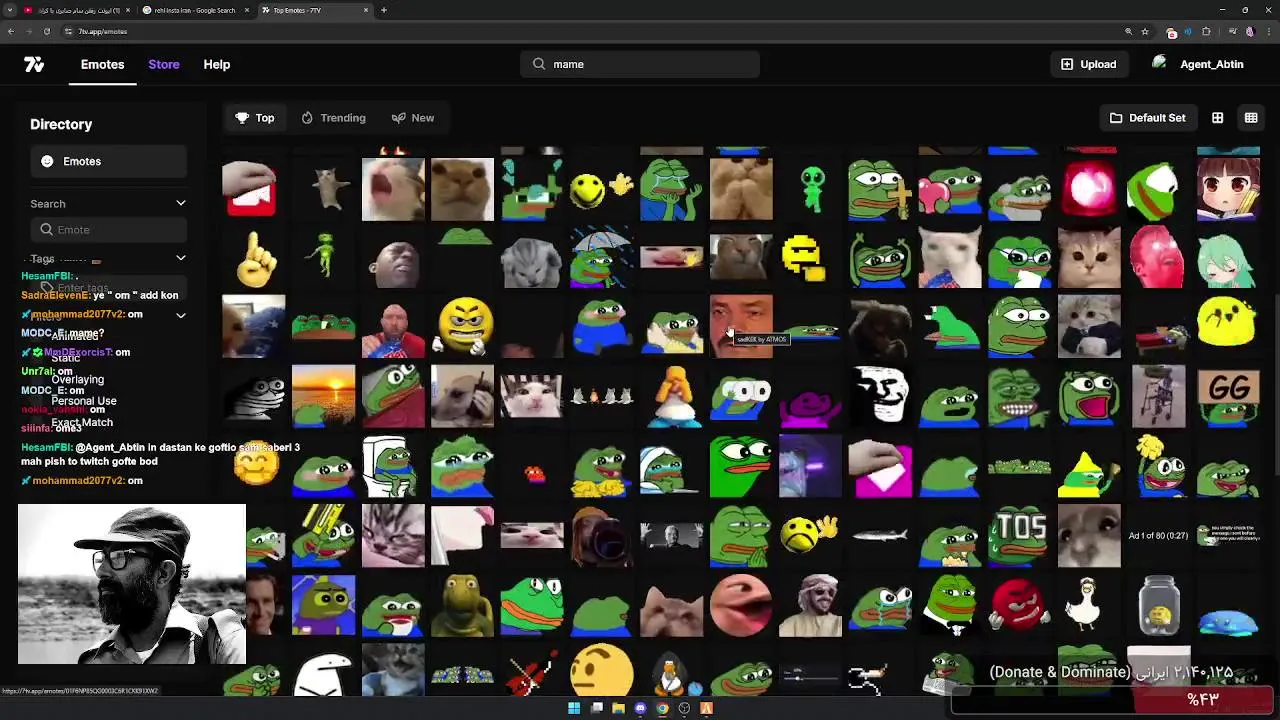Select the sunset picture emote
The image size is (1280, 720).
(x=323, y=396)
